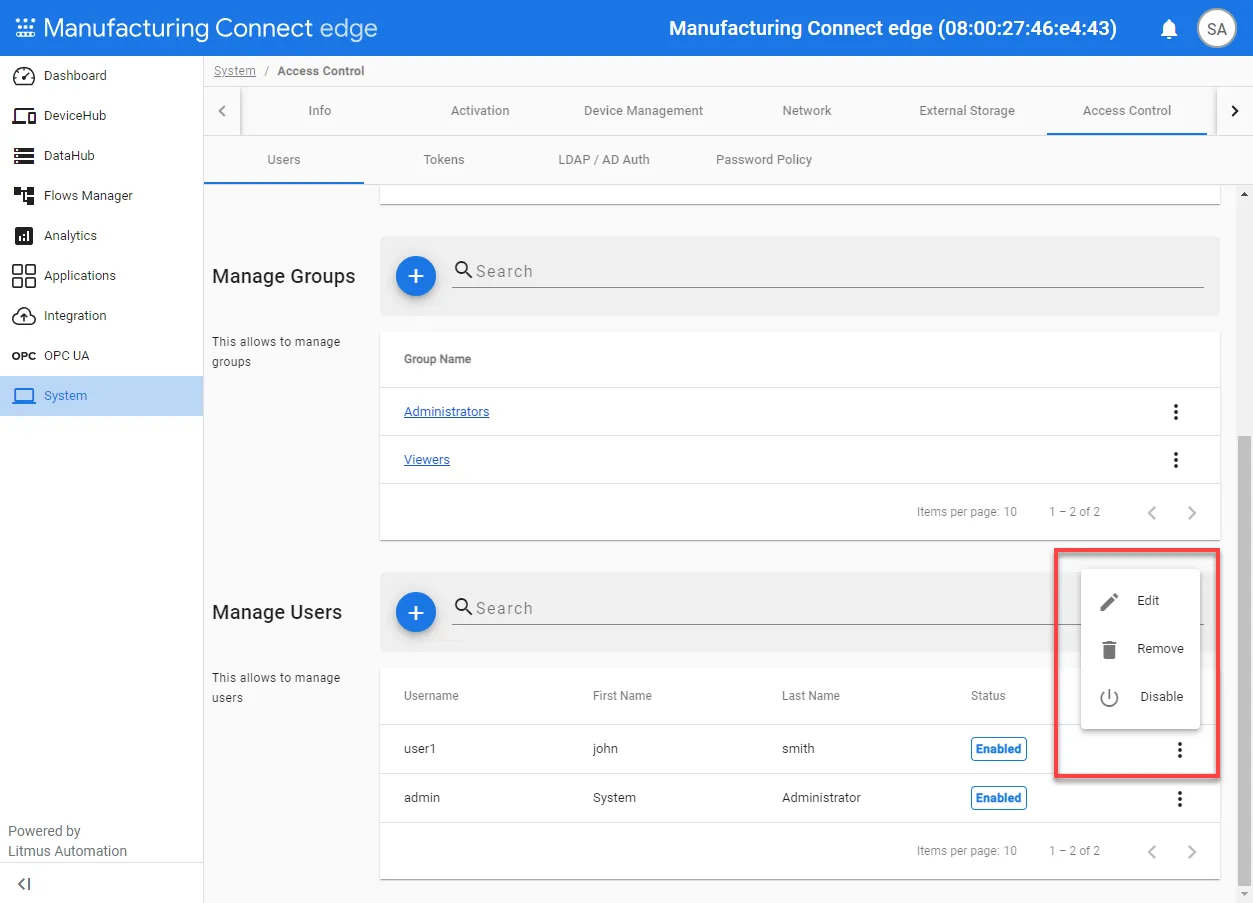
Task: Select Disable in the user context menu
Action: tap(1140, 697)
